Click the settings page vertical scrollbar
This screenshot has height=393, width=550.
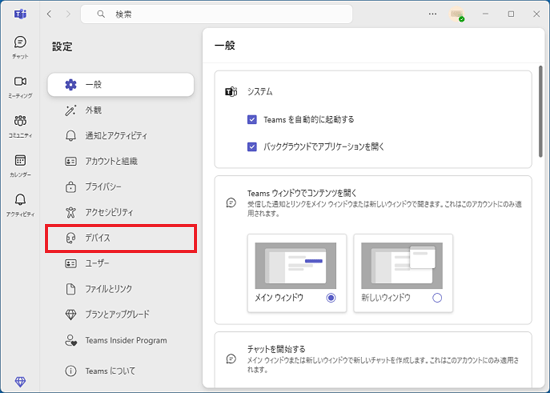(541, 111)
